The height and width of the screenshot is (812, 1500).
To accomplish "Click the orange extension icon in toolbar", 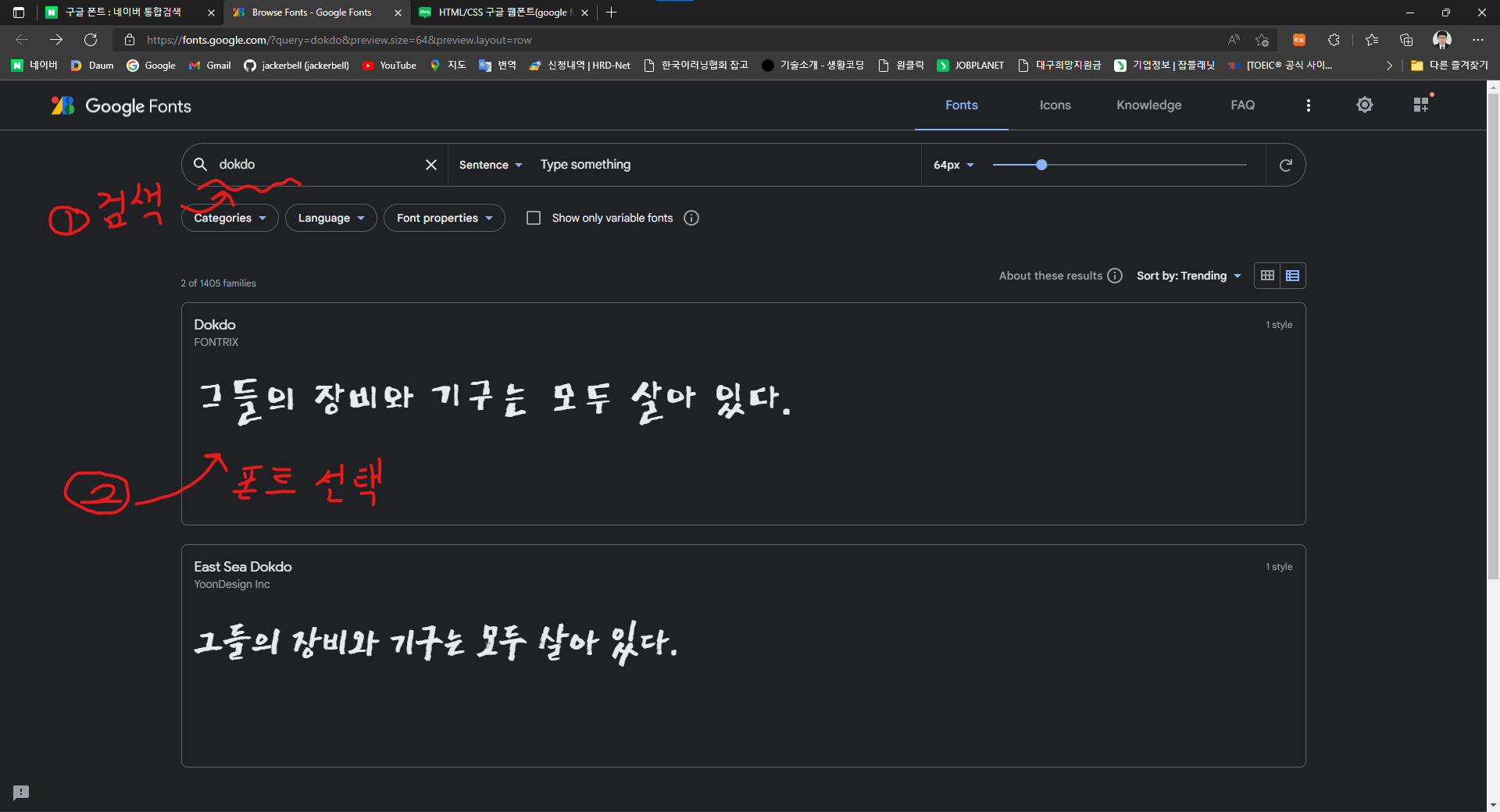I will coord(1299,40).
